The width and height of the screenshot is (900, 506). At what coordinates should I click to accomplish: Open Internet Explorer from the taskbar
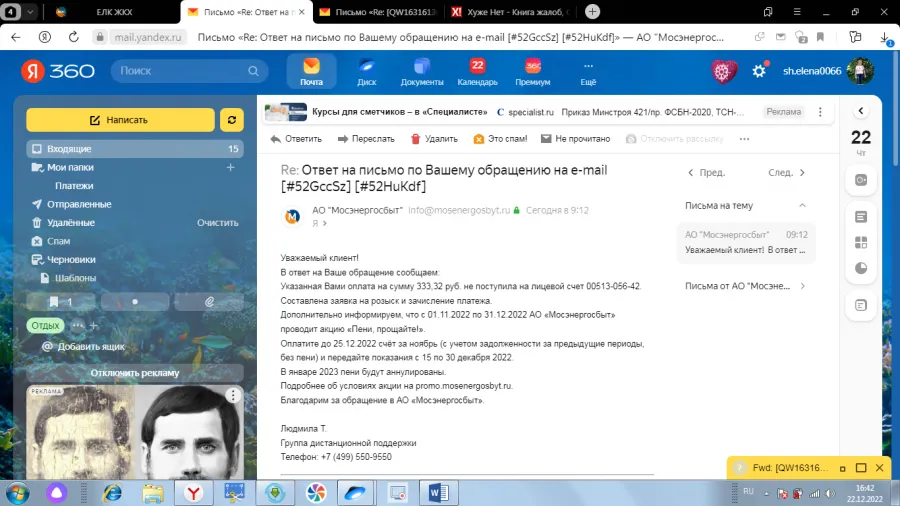(x=112, y=492)
